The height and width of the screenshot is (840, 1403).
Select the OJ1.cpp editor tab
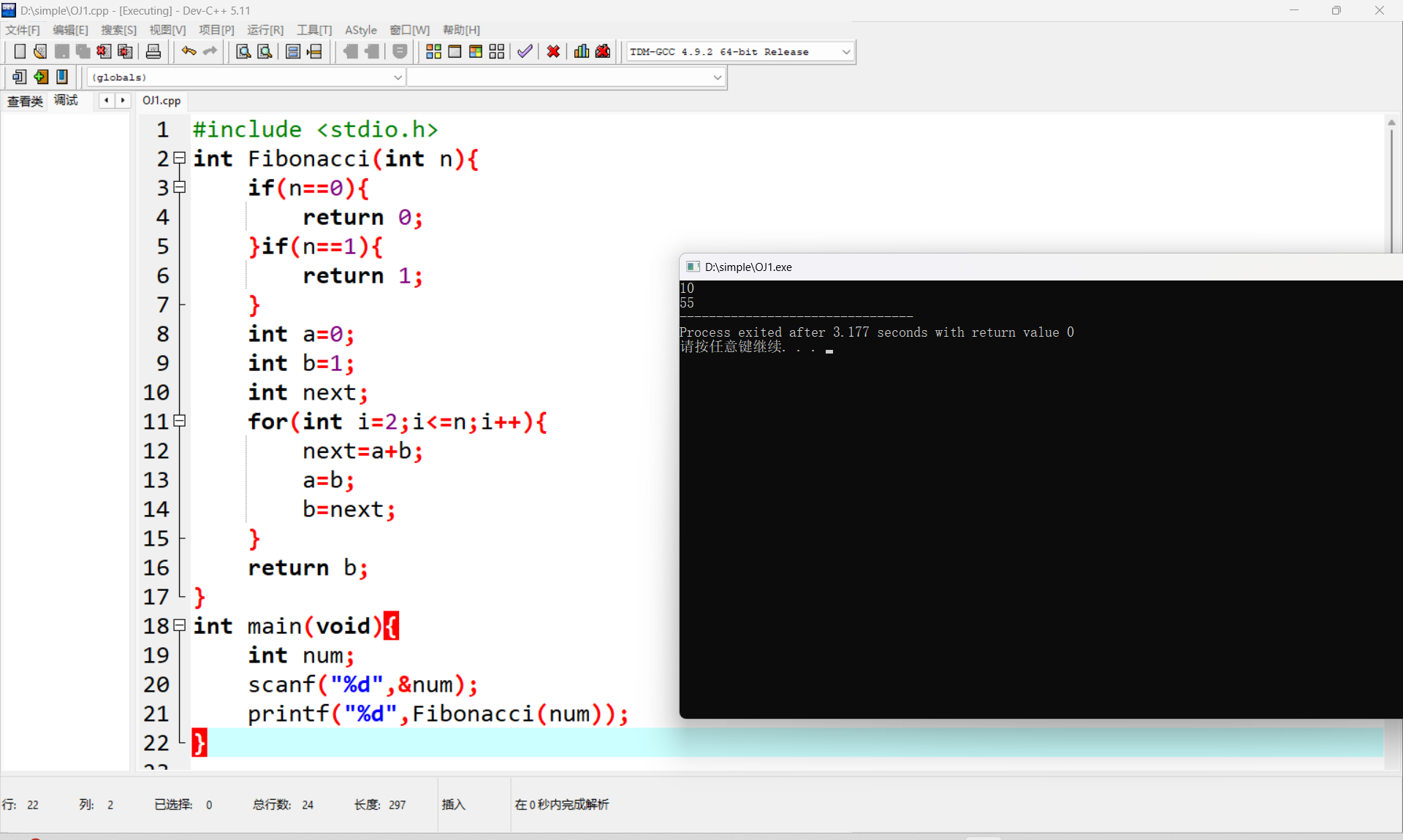(x=161, y=100)
